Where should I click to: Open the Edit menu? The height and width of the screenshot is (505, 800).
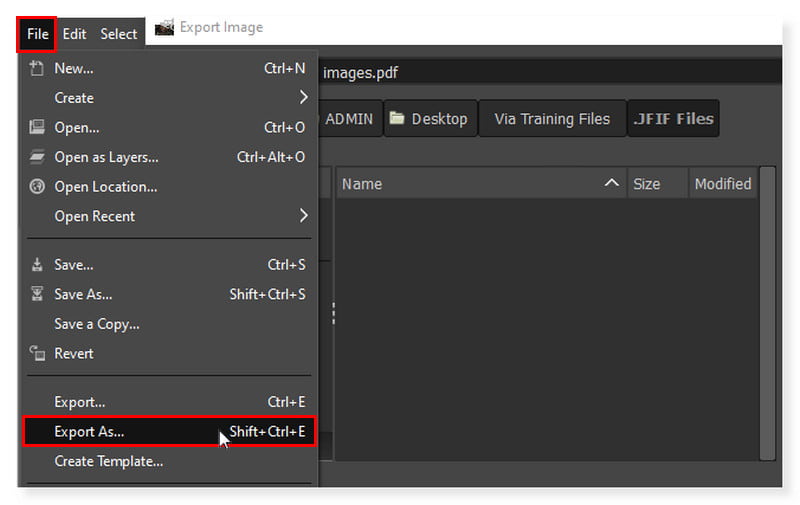point(74,34)
